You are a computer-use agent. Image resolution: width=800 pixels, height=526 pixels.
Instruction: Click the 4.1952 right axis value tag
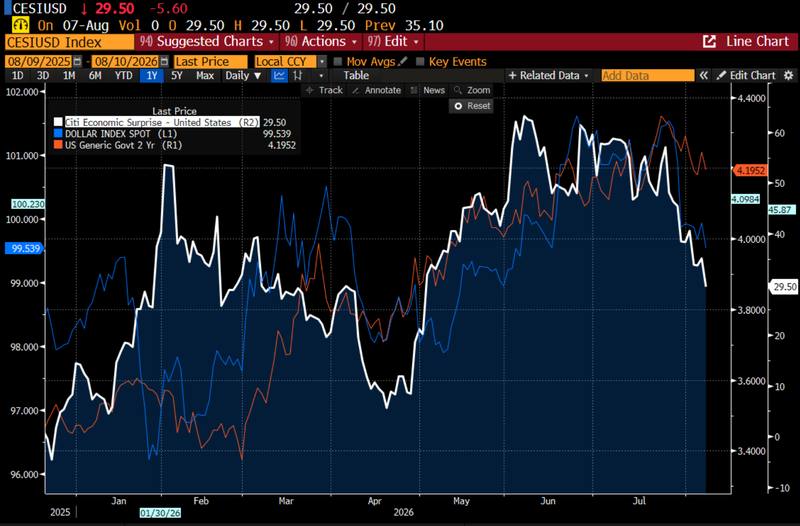coord(750,170)
